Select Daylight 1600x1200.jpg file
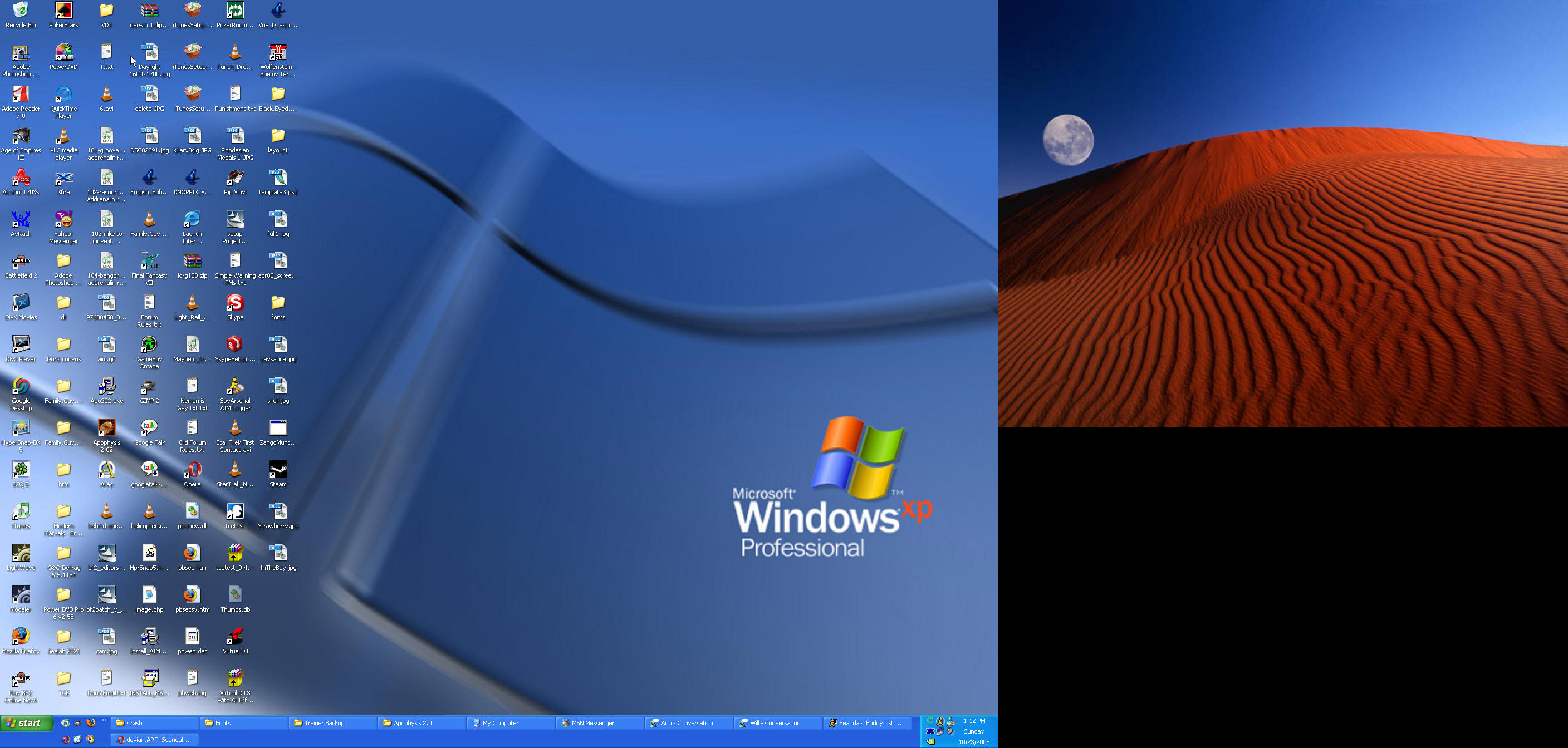Viewport: 1568px width, 748px height. 149,60
